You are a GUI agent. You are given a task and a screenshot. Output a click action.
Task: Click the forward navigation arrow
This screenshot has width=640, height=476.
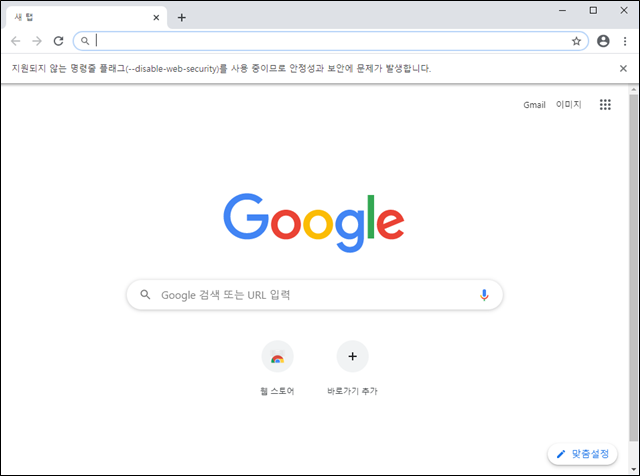(x=37, y=41)
